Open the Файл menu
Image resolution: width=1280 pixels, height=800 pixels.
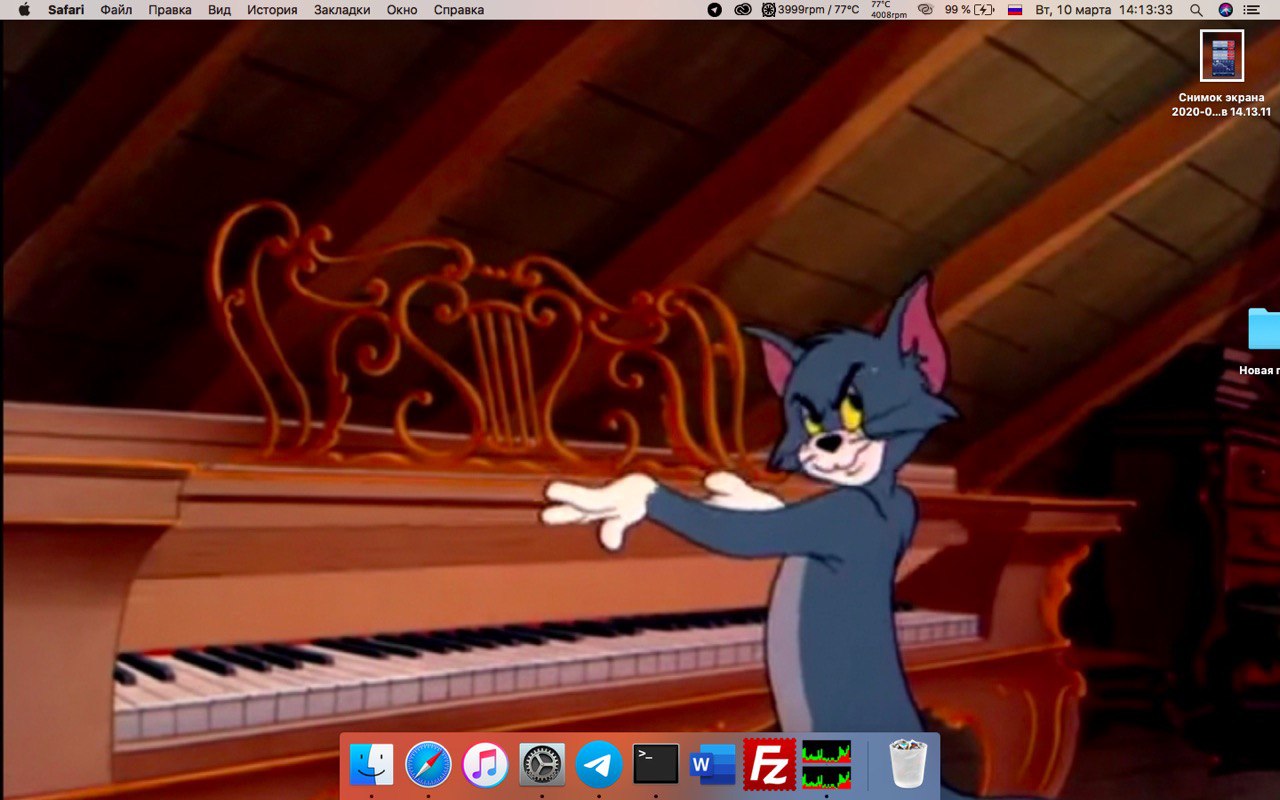(x=116, y=10)
